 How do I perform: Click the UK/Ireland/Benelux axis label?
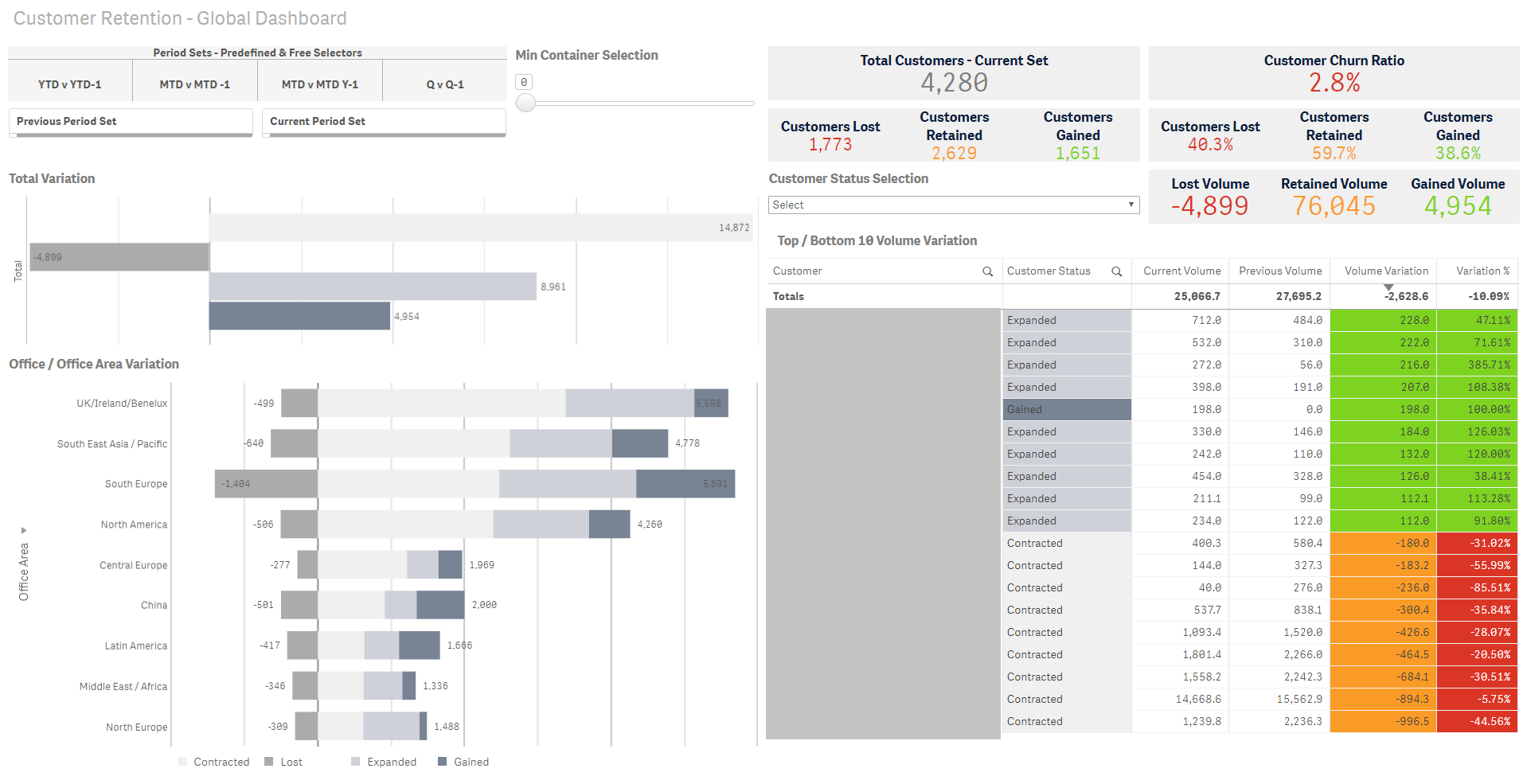coord(122,404)
